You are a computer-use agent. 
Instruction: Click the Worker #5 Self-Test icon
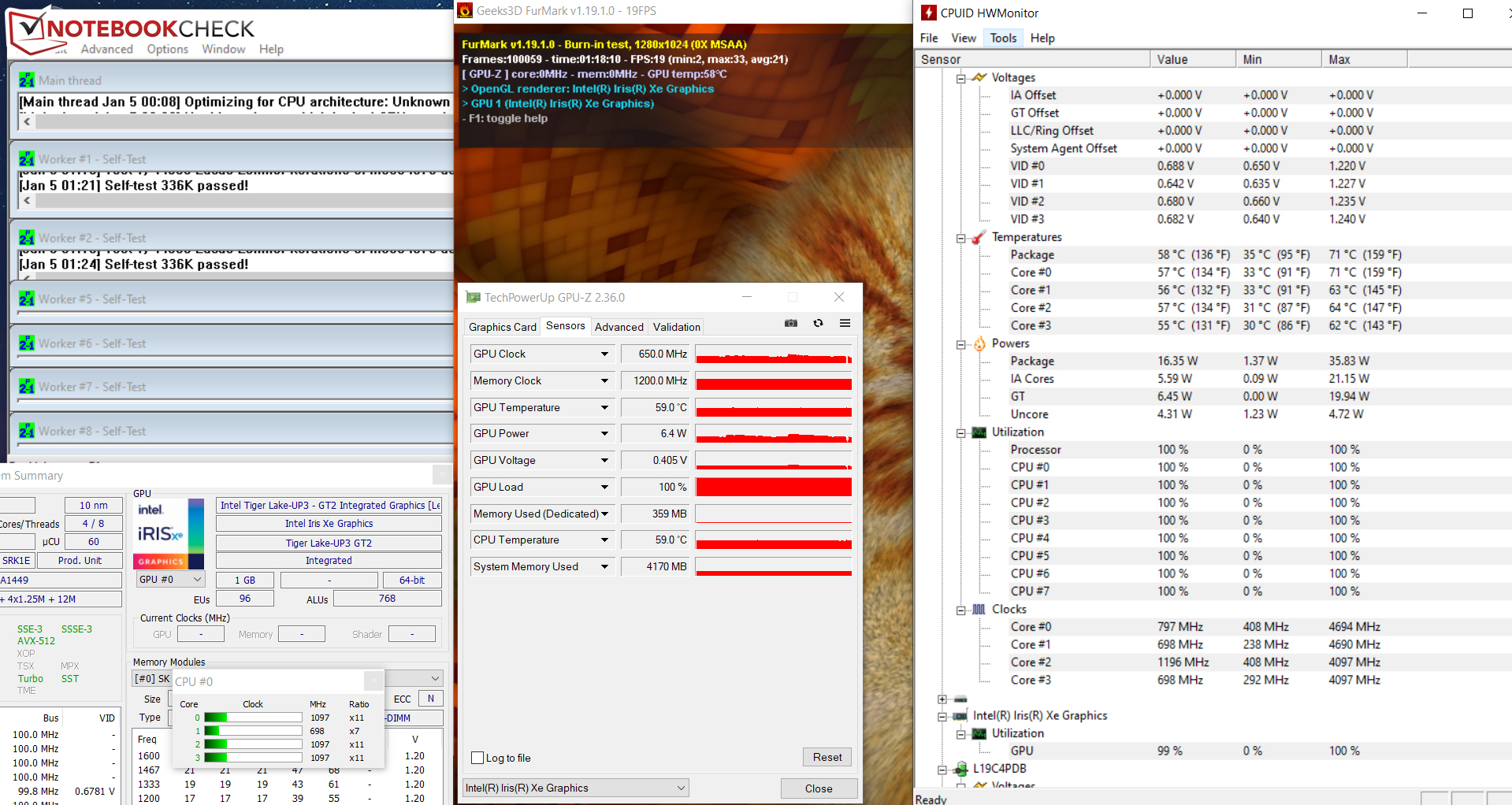(x=27, y=299)
